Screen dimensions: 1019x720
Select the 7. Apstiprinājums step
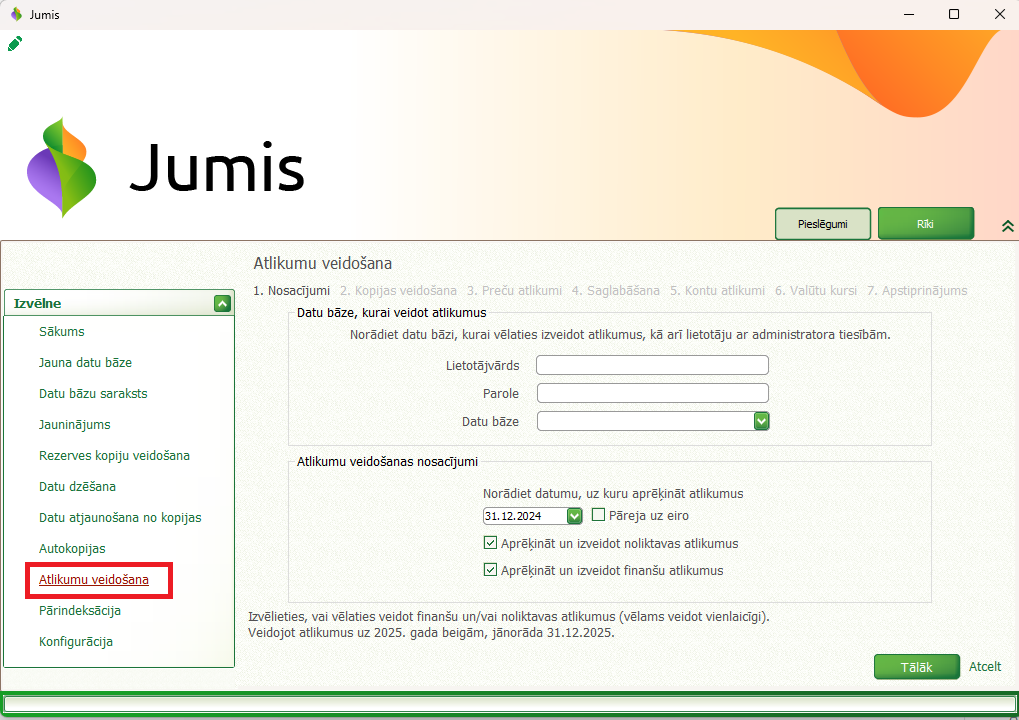(x=917, y=290)
